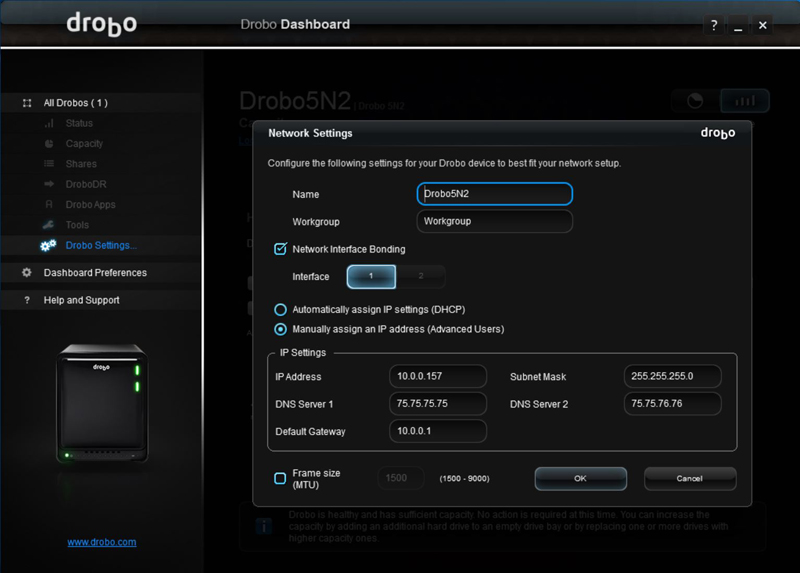
Task: Enable the Frame size (MTU) checkbox
Action: pyautogui.click(x=281, y=478)
